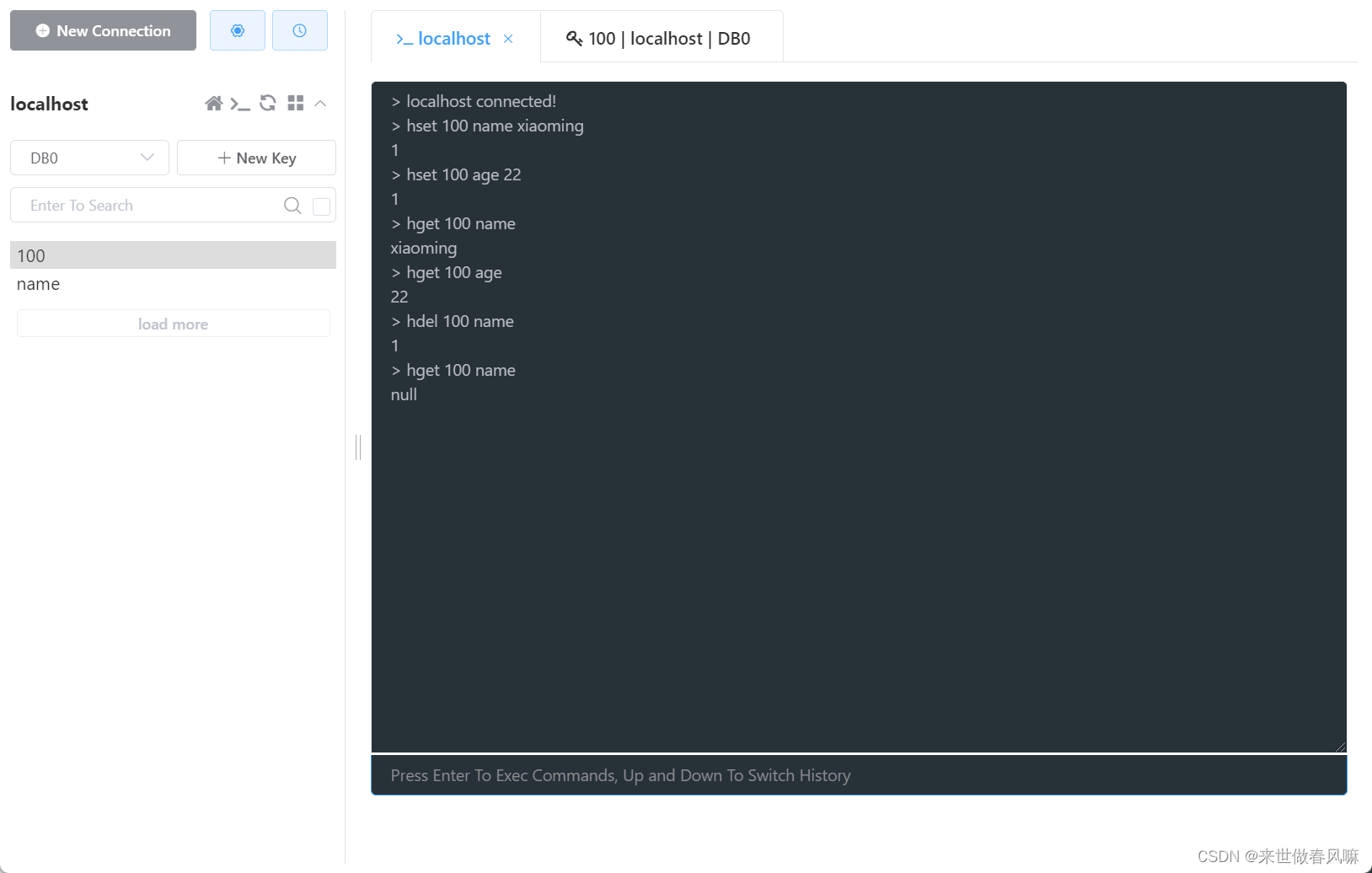
Task: Select key 100 in the key list
Action: [173, 255]
